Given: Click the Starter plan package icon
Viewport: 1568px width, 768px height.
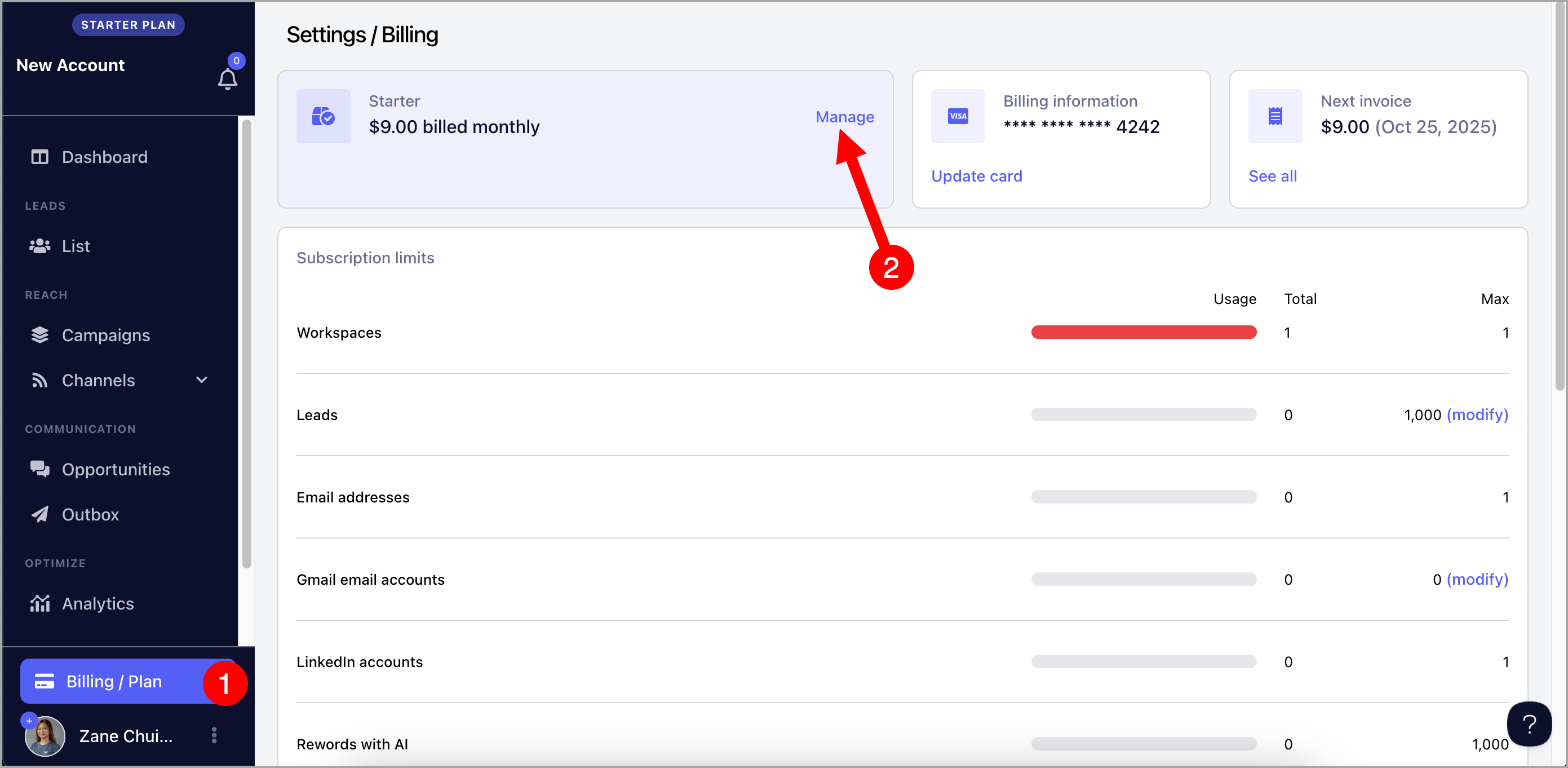Looking at the screenshot, I should [x=323, y=116].
